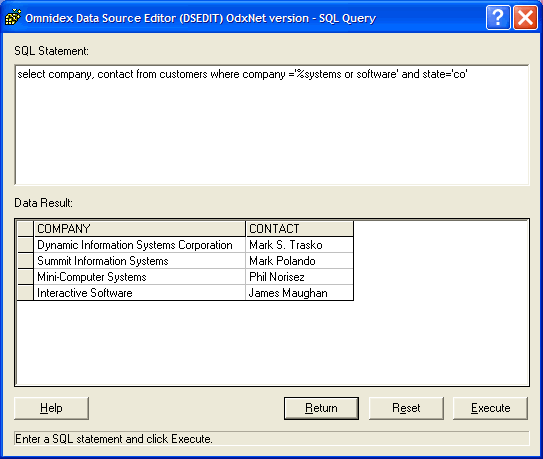This screenshot has width=543, height=459.
Task: Click inside the SQL Statement text box
Action: point(272,125)
